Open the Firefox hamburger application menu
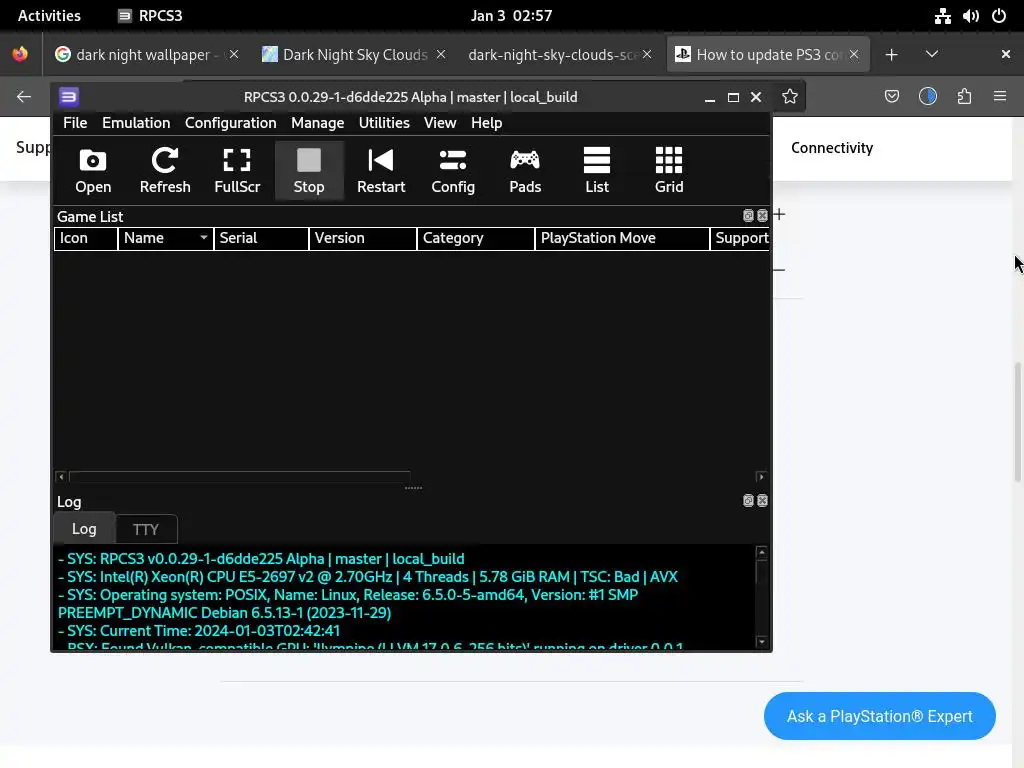The image size is (1024, 768). point(1000,97)
